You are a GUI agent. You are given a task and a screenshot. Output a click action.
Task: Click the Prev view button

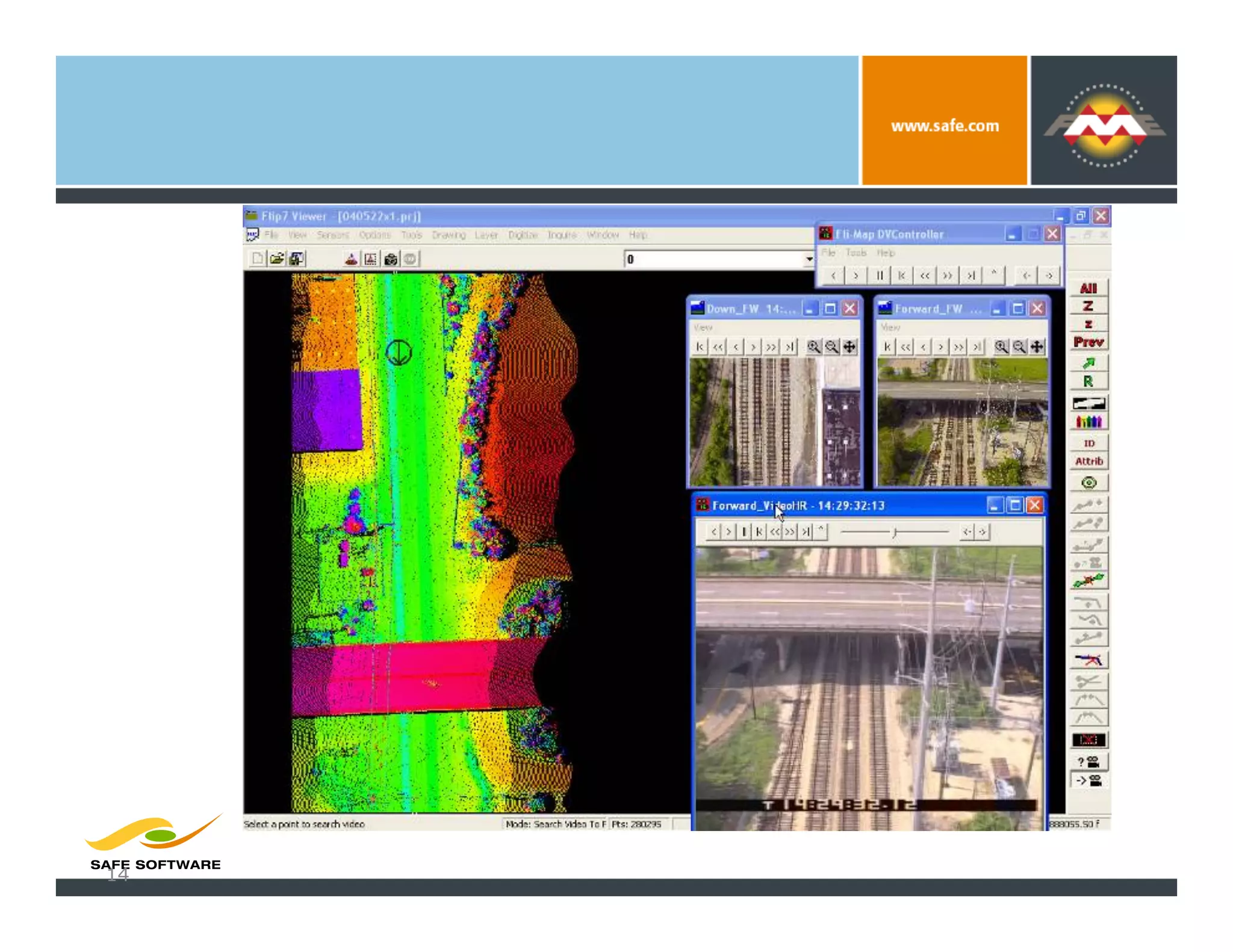[x=1088, y=342]
